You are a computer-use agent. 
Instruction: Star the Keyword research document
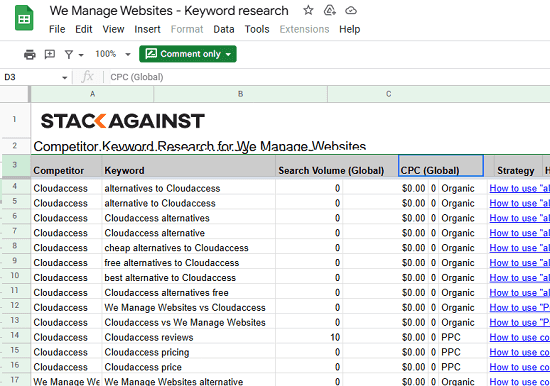click(x=308, y=11)
